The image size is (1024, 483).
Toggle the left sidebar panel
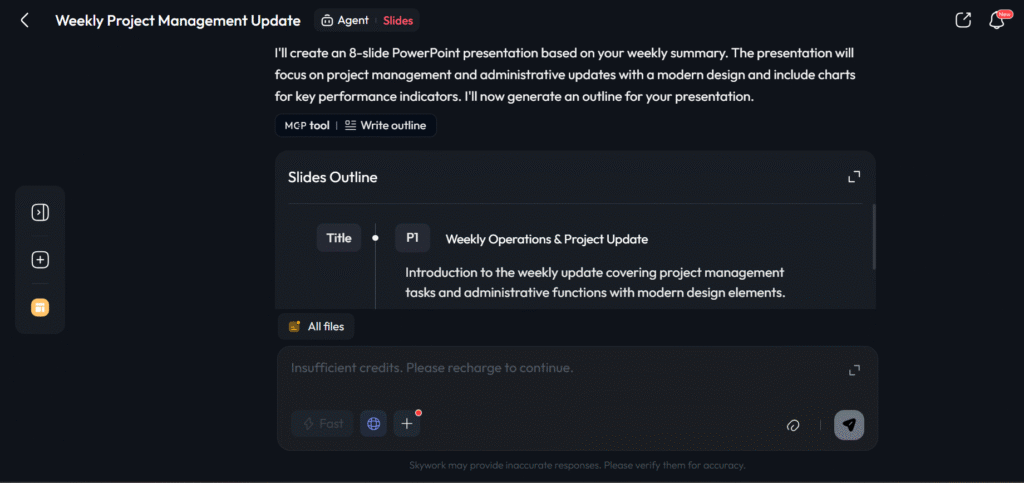pyautogui.click(x=40, y=212)
